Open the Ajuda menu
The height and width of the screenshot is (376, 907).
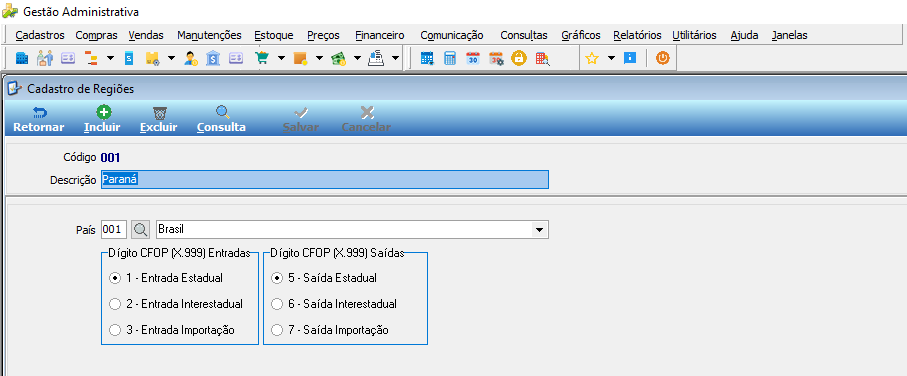tap(744, 35)
